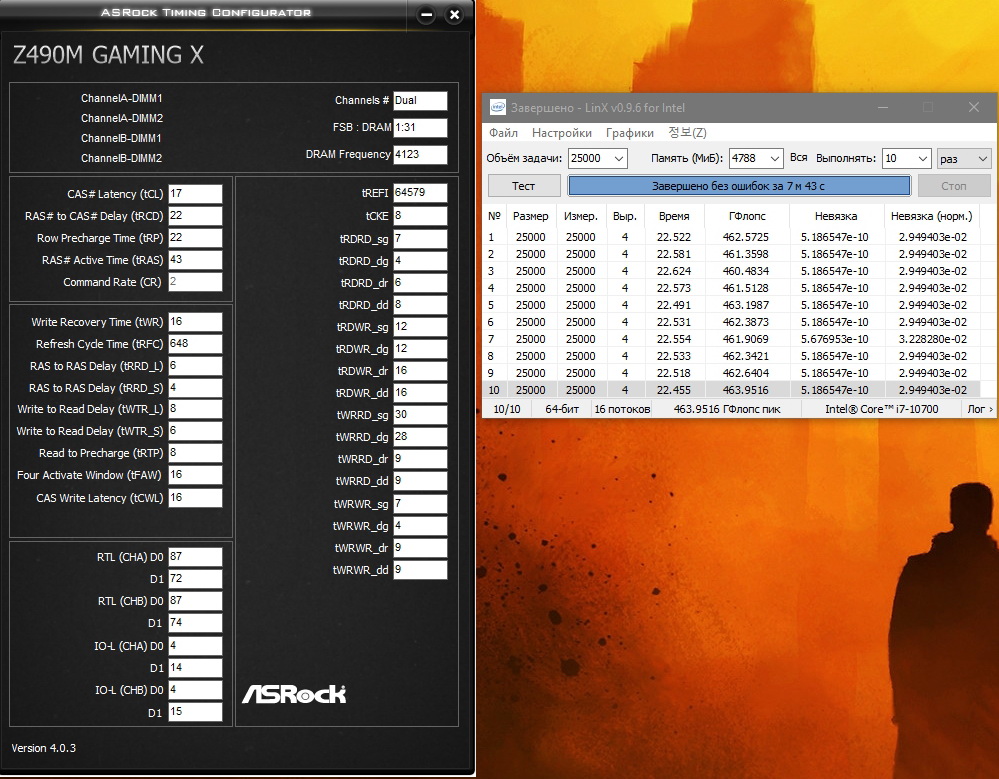Open the Графики menu in LinX
This screenshot has height=779, width=999.
click(629, 132)
